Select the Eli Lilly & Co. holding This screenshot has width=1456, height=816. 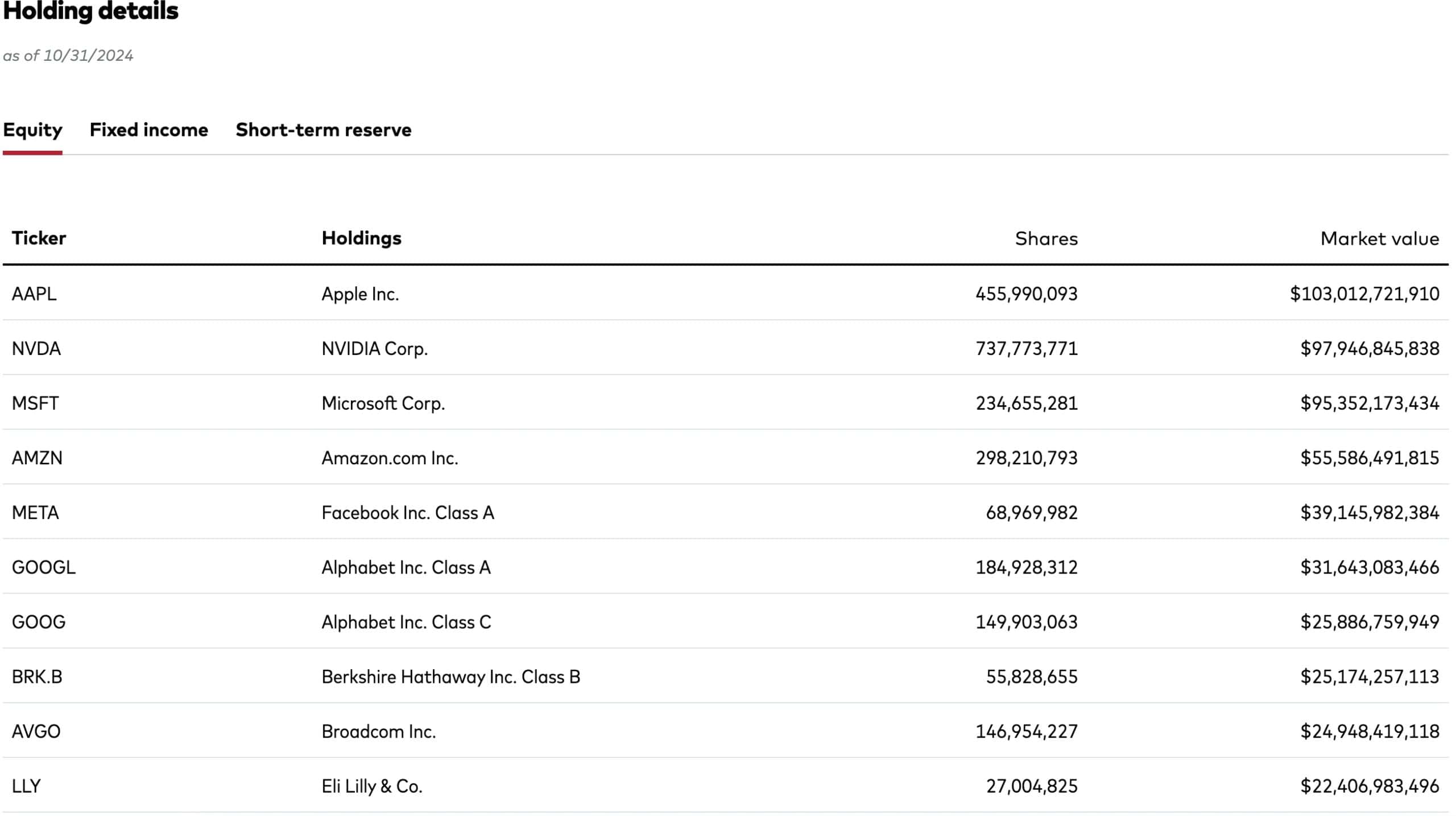(x=371, y=786)
